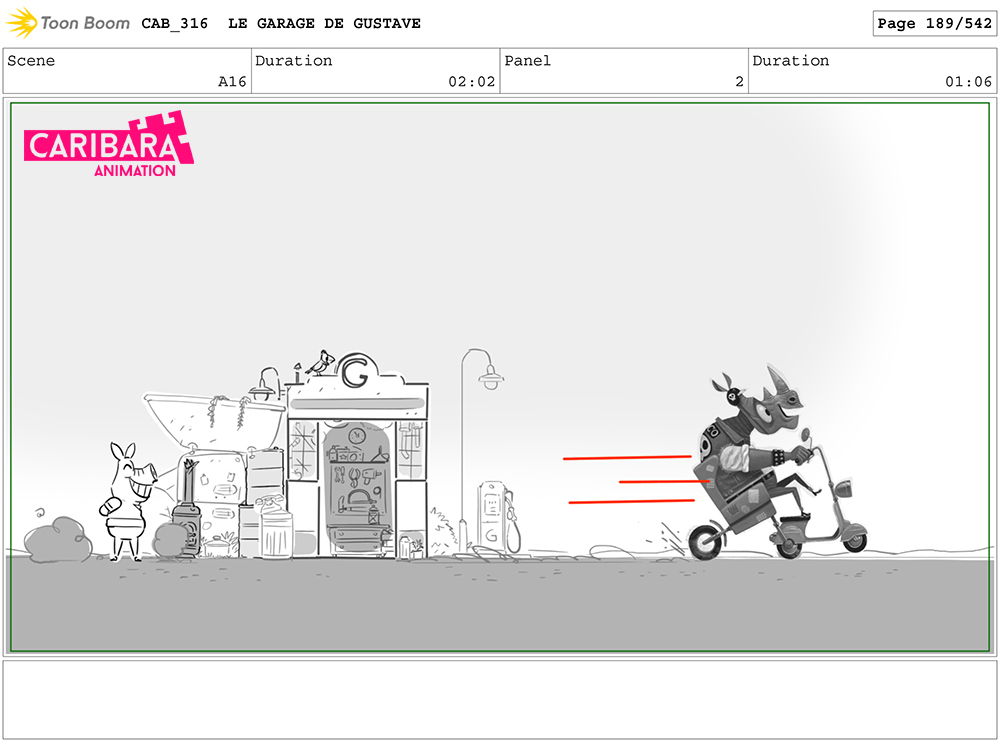Click the empty notes box below the panel

pos(500,700)
